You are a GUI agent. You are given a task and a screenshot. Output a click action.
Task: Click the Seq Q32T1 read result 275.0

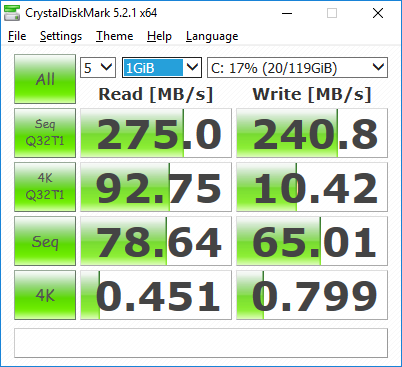pos(156,133)
